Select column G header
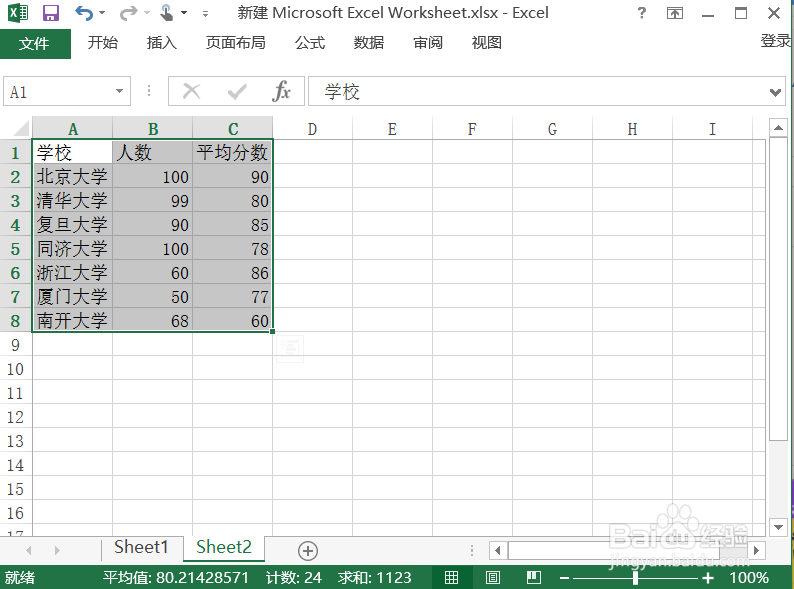The image size is (794, 589). coord(552,129)
